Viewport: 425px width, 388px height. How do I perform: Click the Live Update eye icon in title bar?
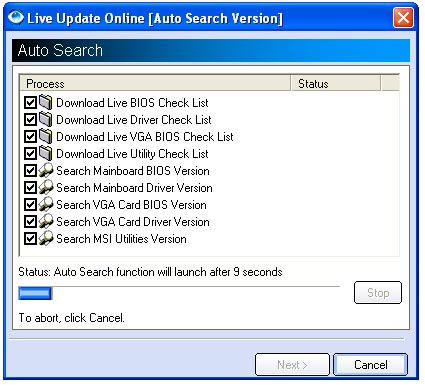point(16,17)
